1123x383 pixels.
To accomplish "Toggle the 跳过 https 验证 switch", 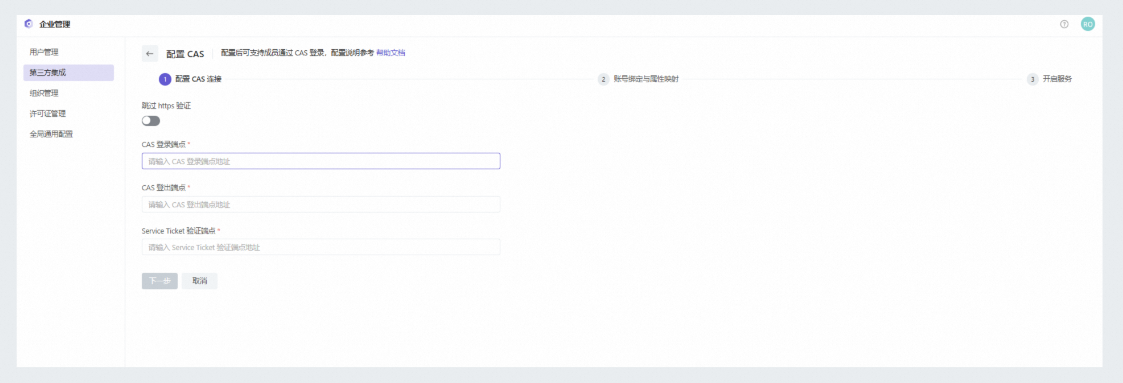I will click(x=151, y=121).
